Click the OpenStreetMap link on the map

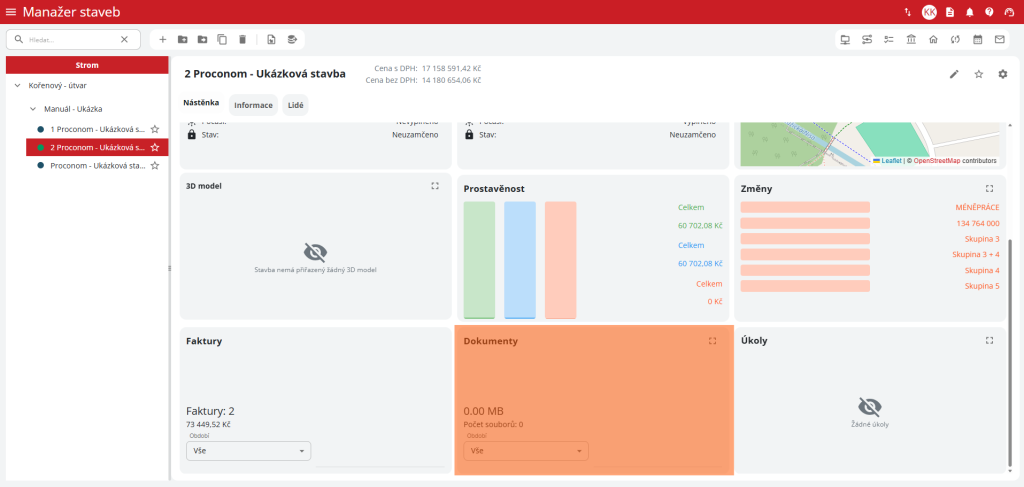point(936,160)
